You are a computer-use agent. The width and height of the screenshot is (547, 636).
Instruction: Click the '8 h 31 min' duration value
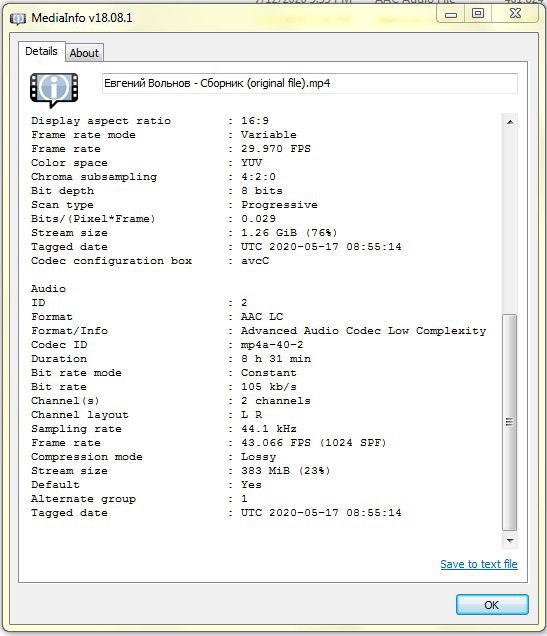click(x=276, y=359)
